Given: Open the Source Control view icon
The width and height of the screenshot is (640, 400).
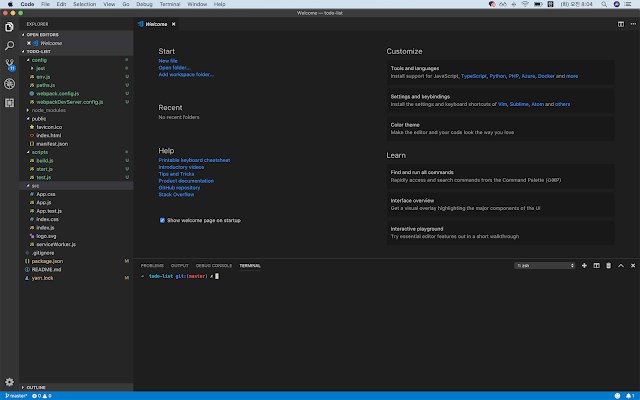Looking at the screenshot, I should 9,64.
